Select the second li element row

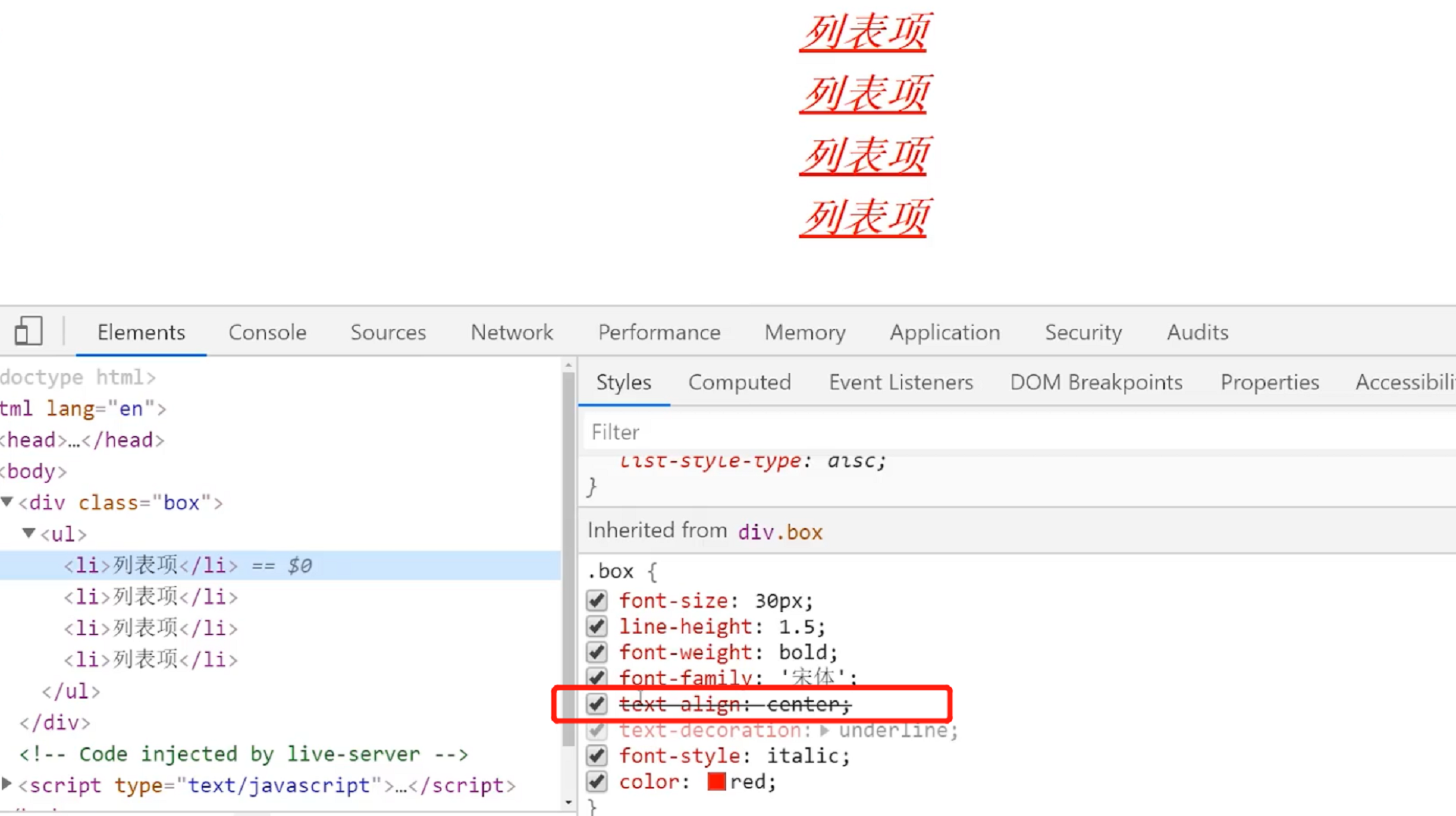pyautogui.click(x=150, y=597)
